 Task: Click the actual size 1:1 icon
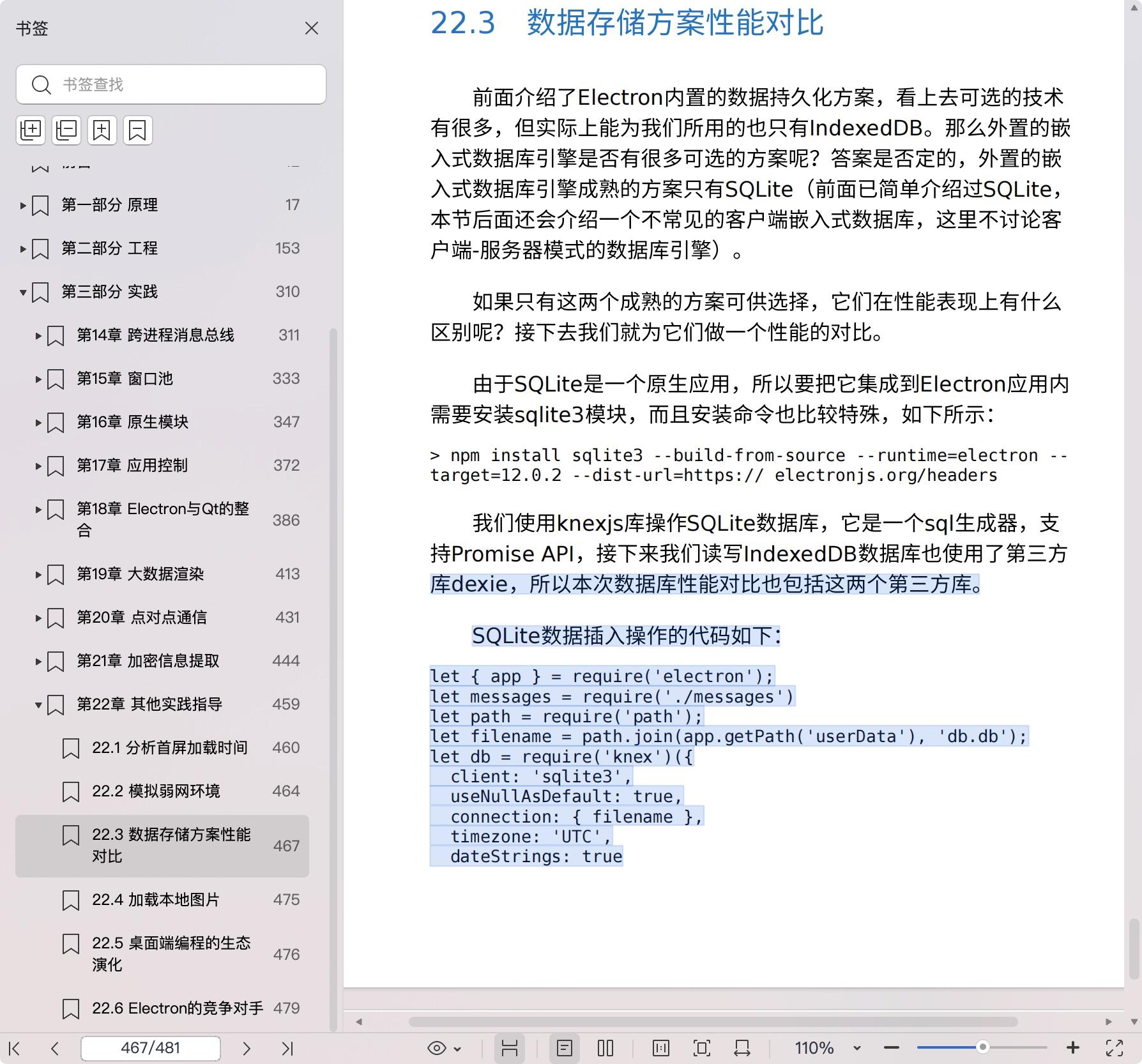tap(661, 1048)
